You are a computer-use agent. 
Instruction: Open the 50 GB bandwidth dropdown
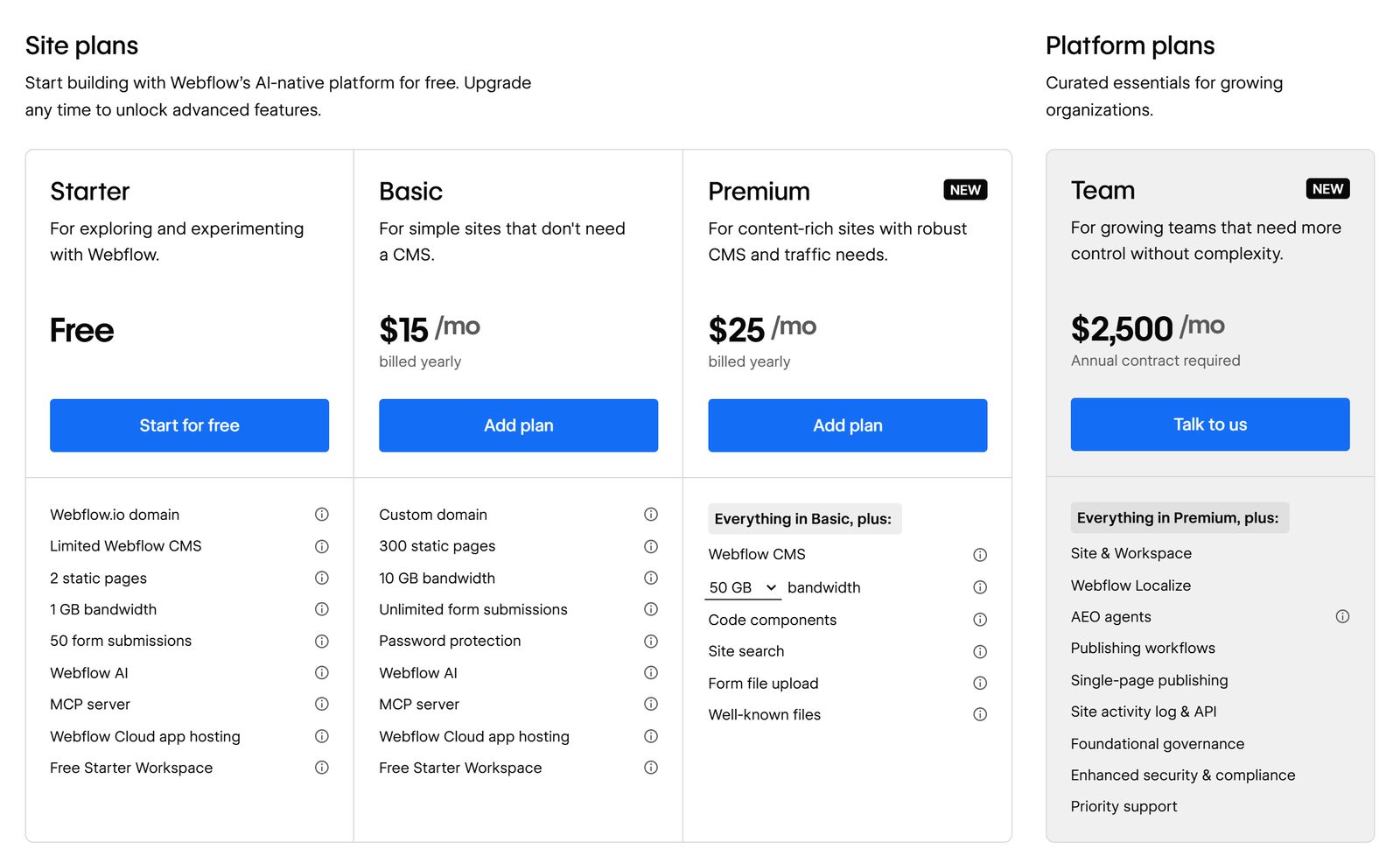(743, 588)
